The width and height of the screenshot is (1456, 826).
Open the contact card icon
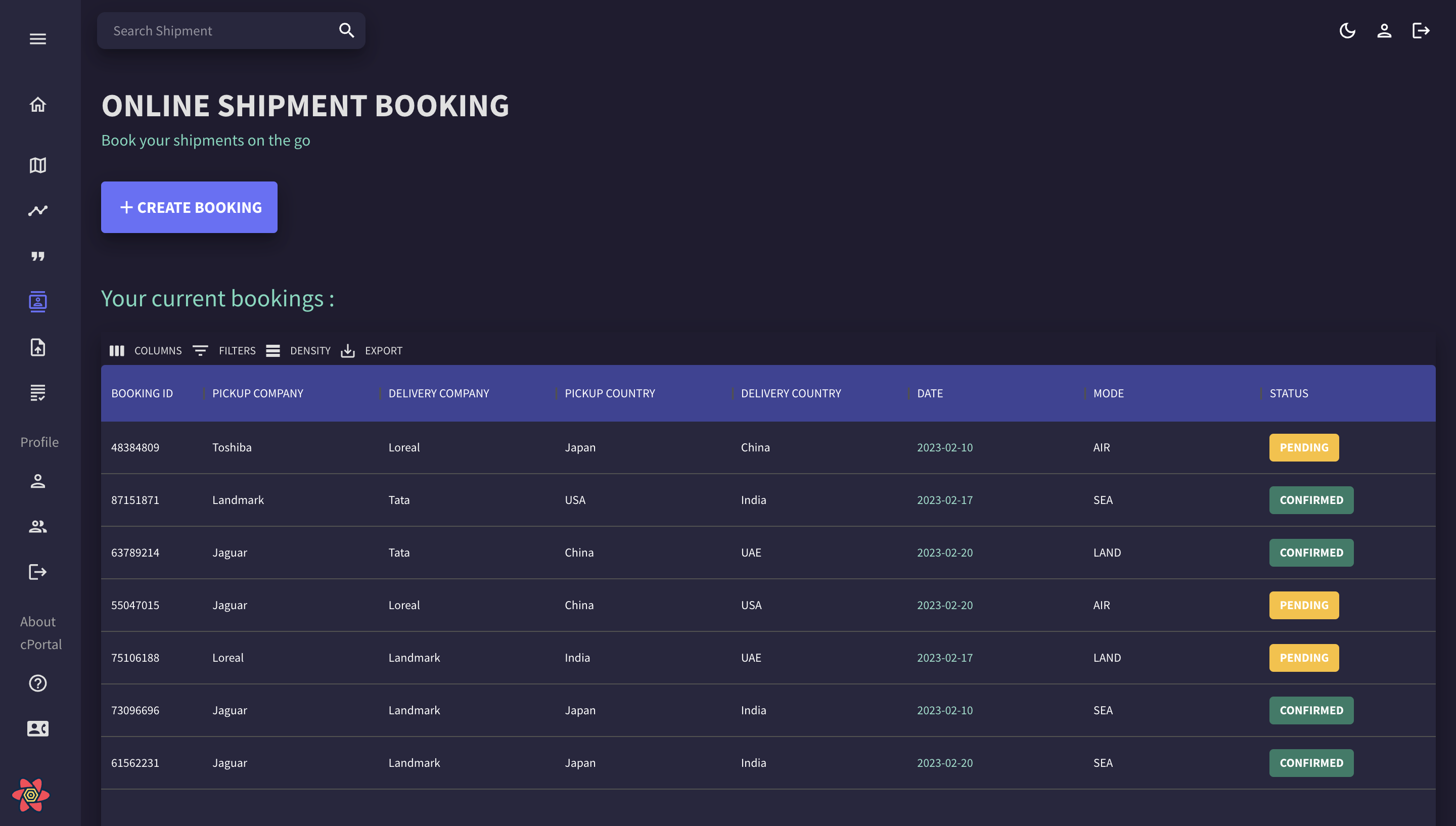tap(38, 728)
